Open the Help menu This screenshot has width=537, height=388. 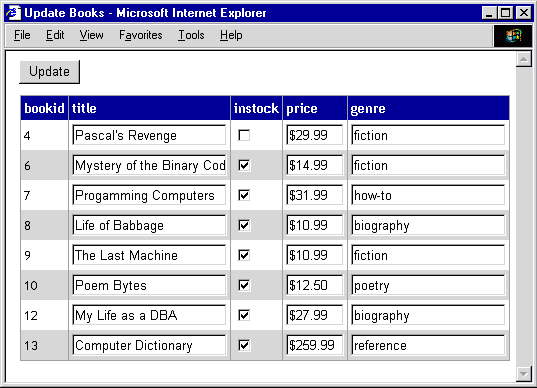(231, 35)
